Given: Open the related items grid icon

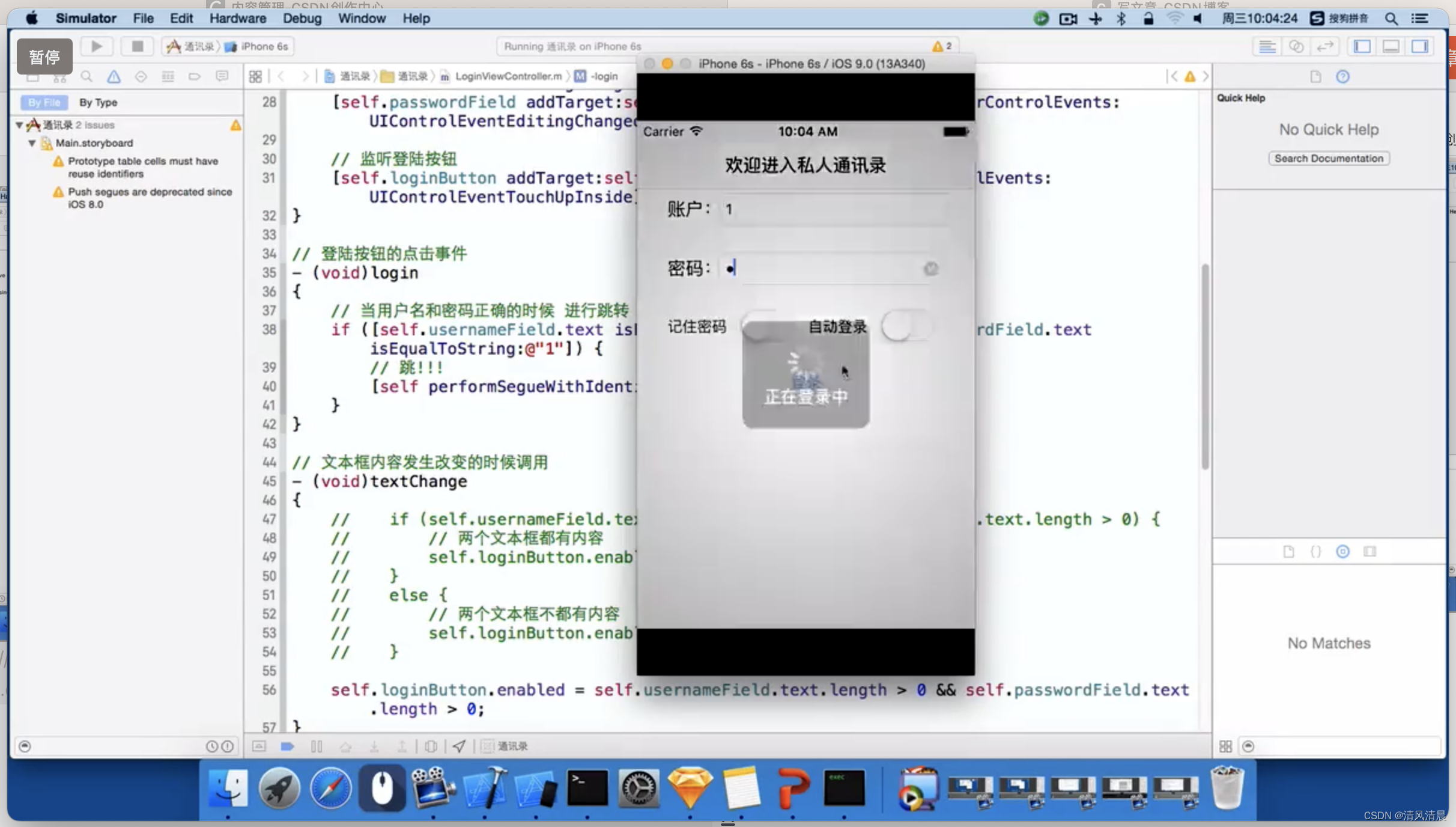Looking at the screenshot, I should click(255, 76).
